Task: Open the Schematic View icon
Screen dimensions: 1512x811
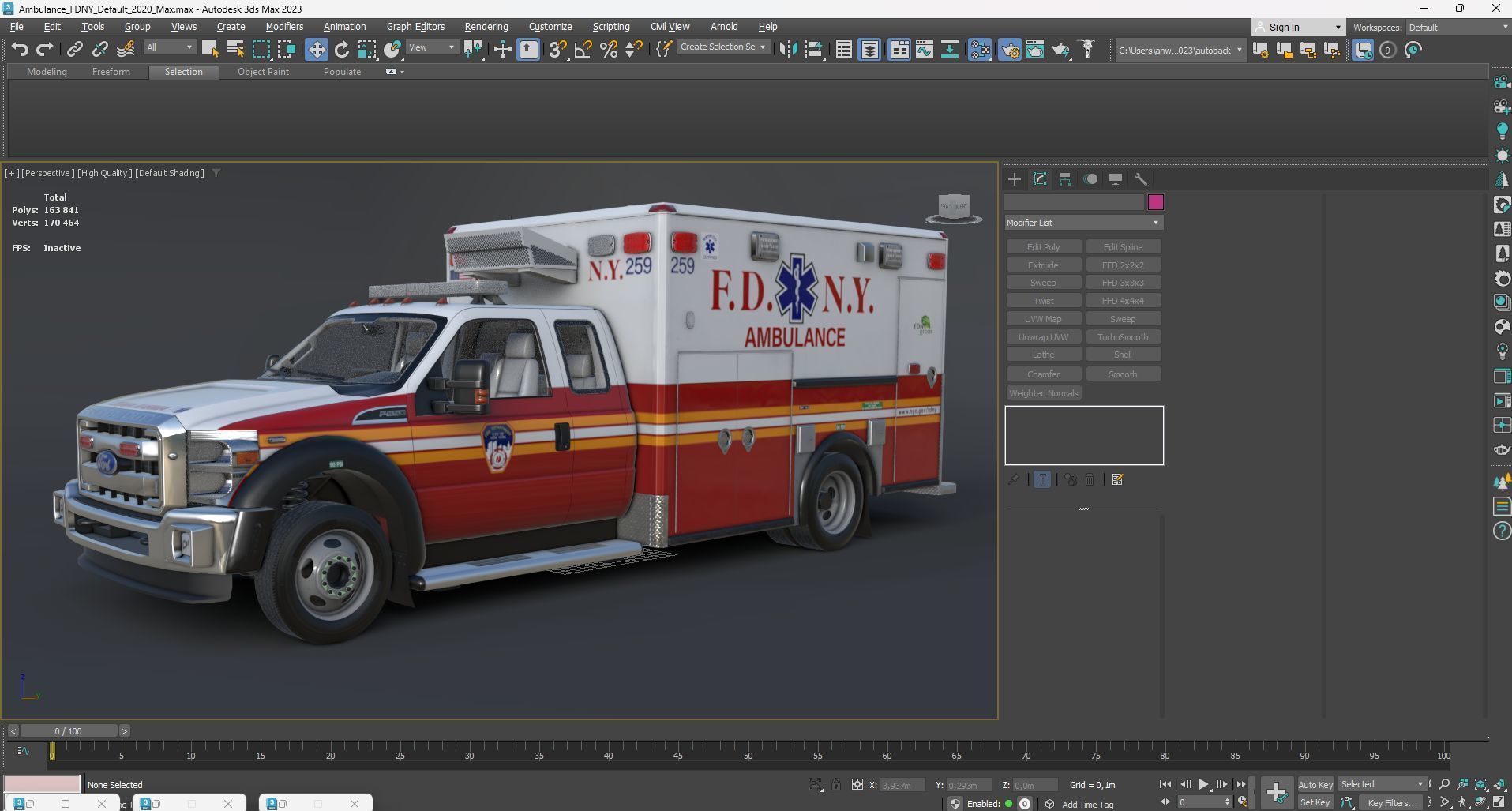Action: pyautogui.click(x=949, y=50)
